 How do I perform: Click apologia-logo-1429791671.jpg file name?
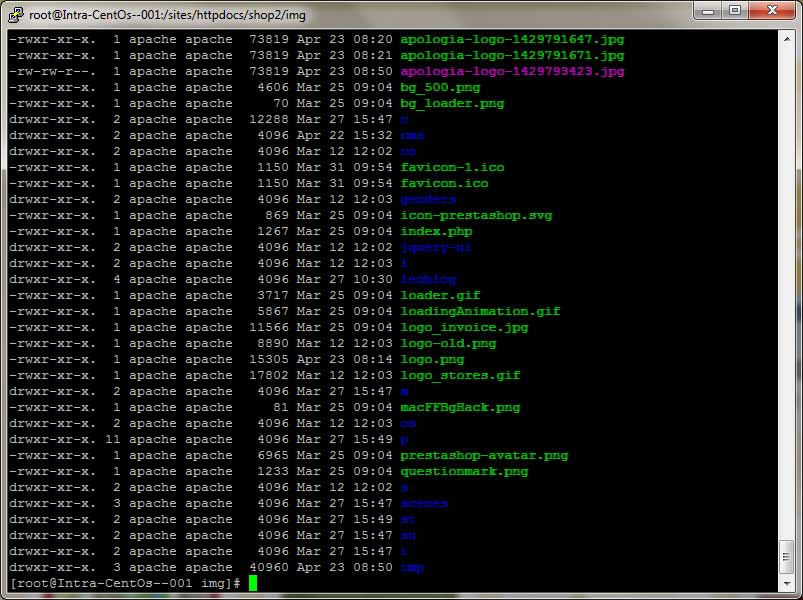point(512,55)
